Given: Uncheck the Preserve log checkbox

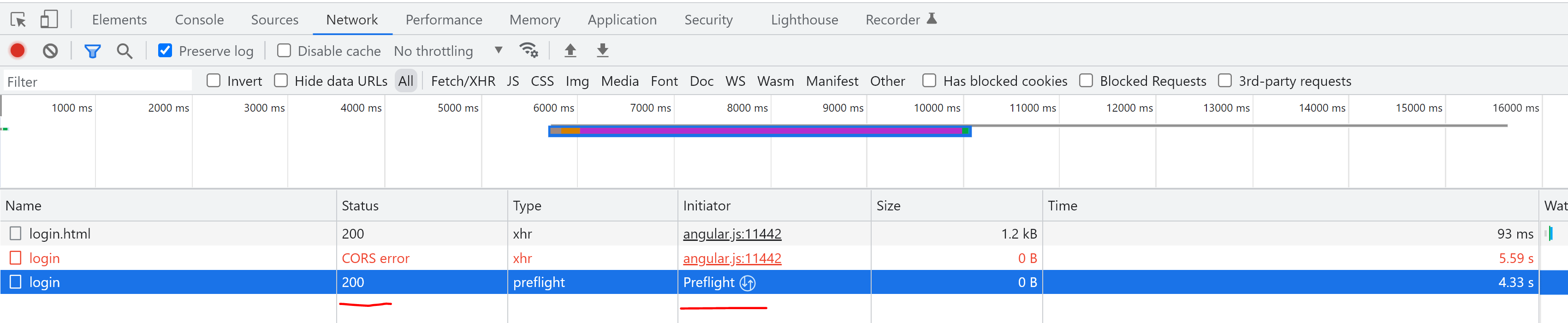Looking at the screenshot, I should [x=165, y=51].
